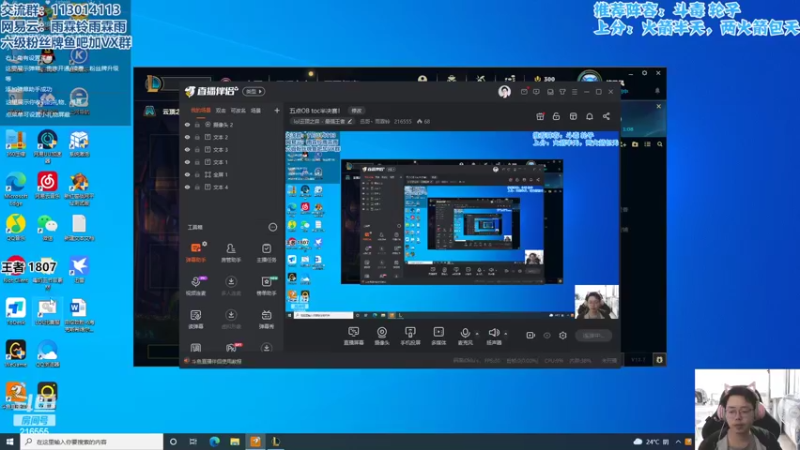
Task: Click the record video icon near settings gear
Action: point(531,335)
